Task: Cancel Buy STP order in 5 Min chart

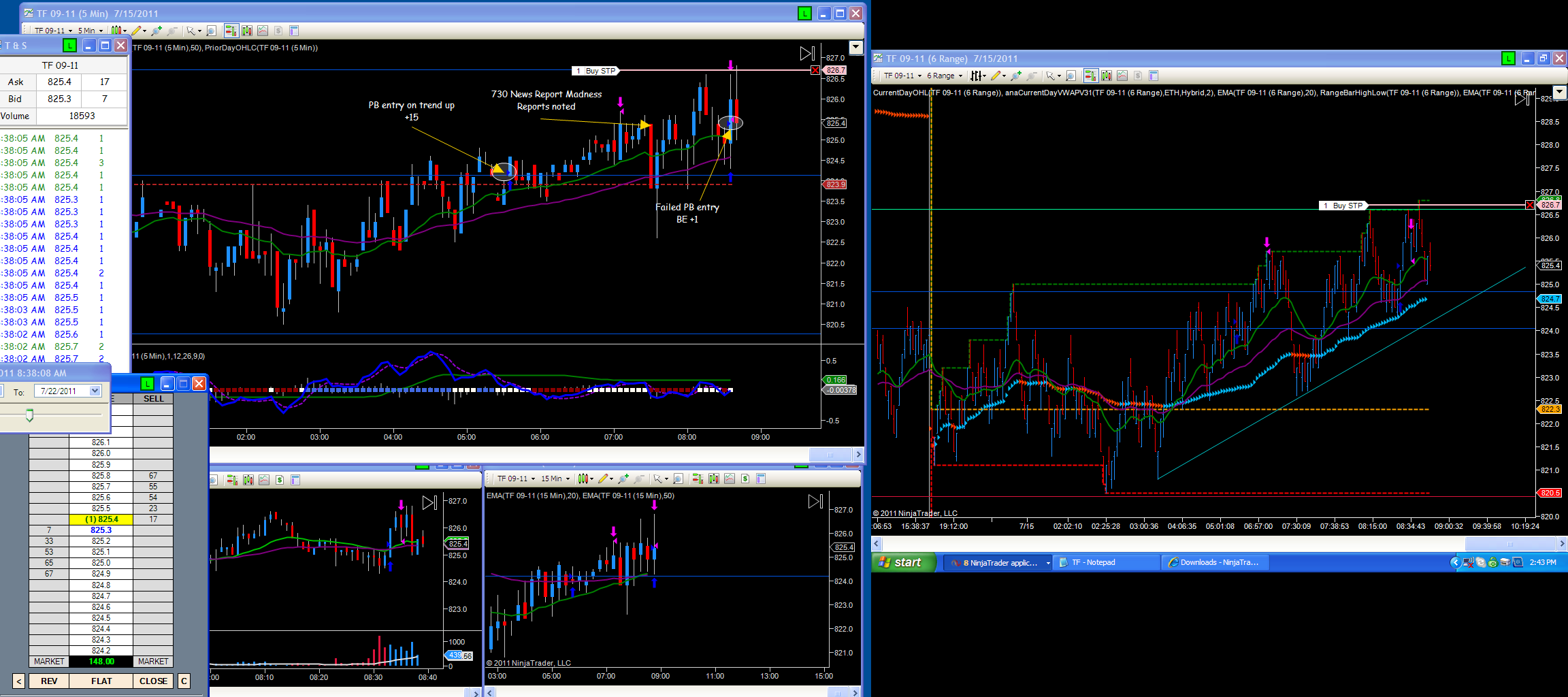Action: (x=815, y=70)
